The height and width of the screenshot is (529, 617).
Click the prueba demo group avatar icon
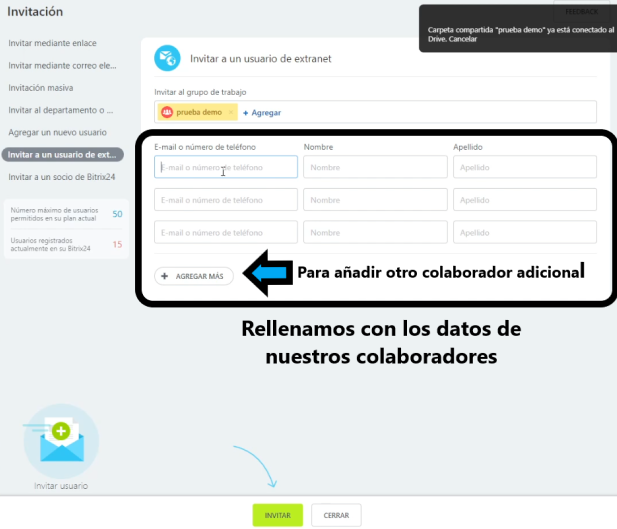[x=167, y=112]
